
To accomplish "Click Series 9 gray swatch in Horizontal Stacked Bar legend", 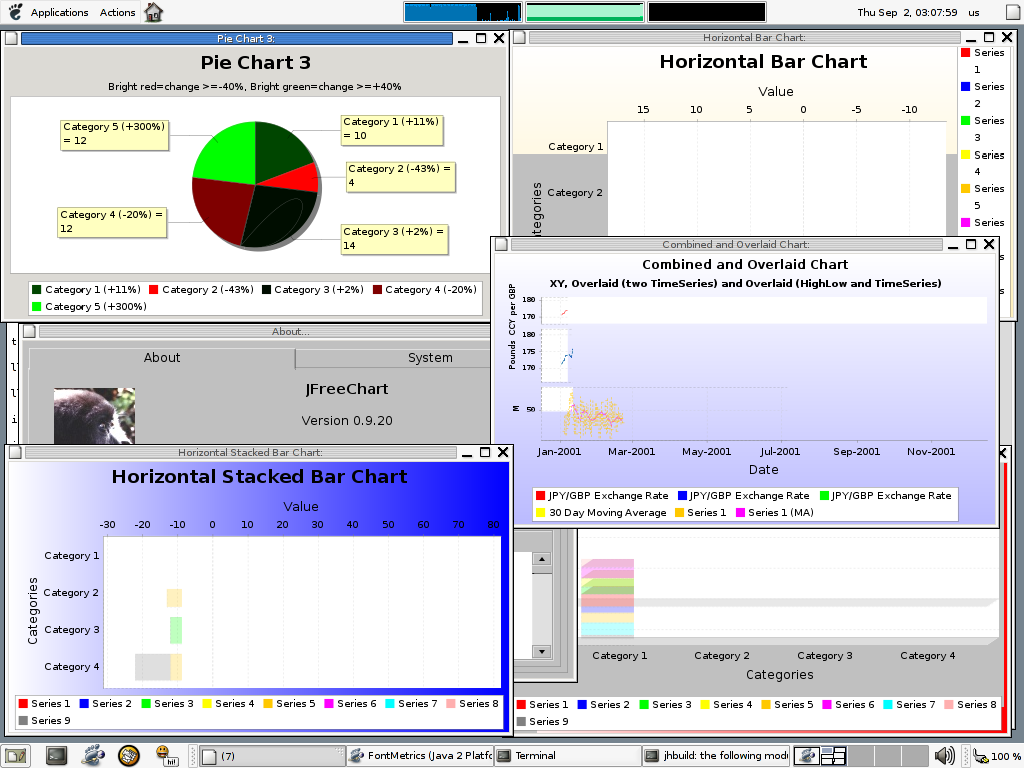I will pyautogui.click(x=24, y=720).
